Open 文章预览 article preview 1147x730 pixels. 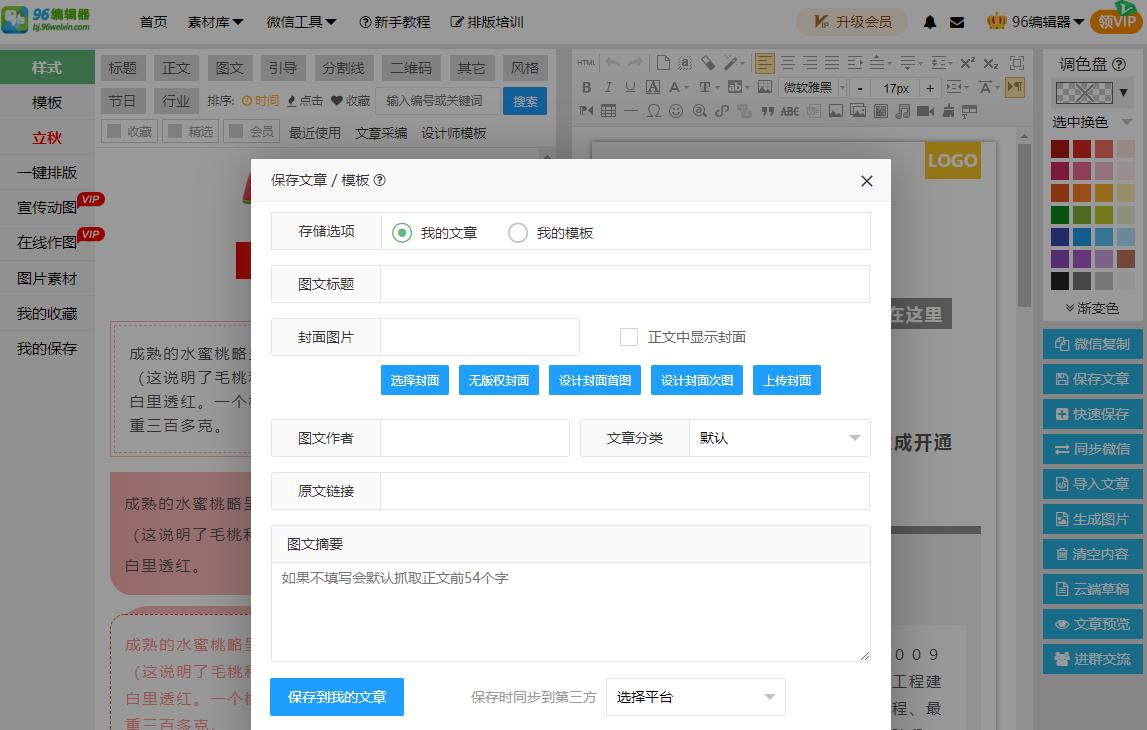(1092, 625)
